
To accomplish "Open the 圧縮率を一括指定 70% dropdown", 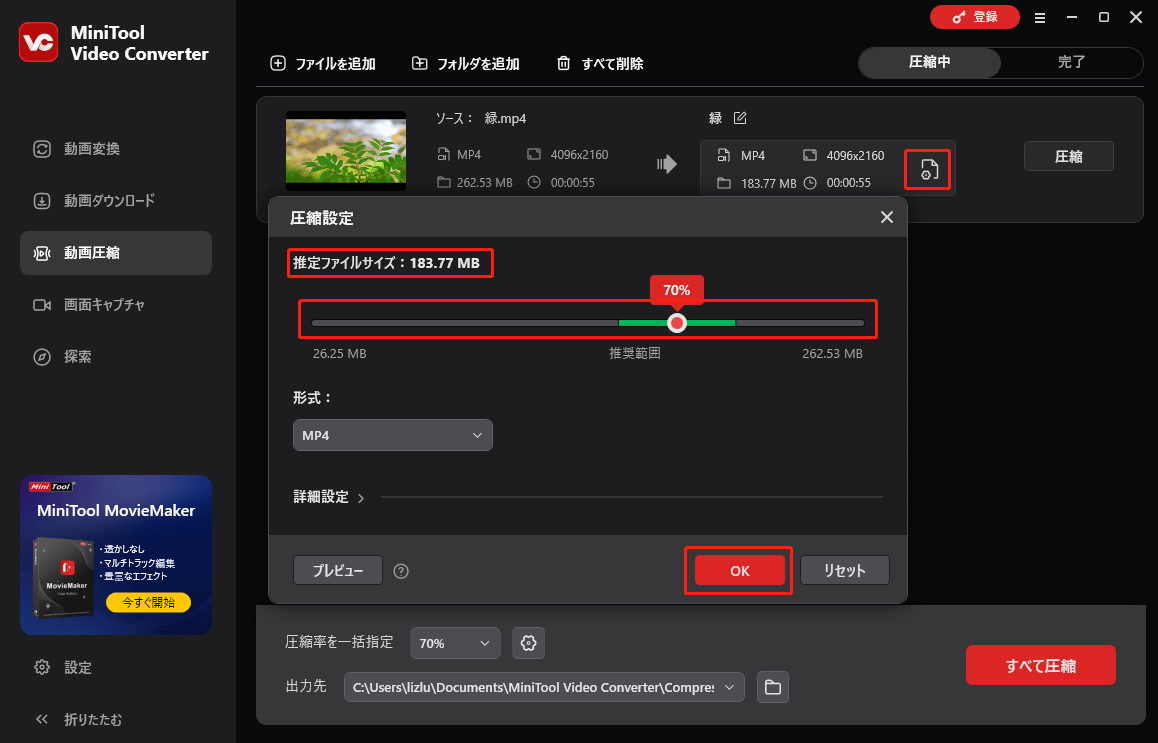I will [455, 643].
